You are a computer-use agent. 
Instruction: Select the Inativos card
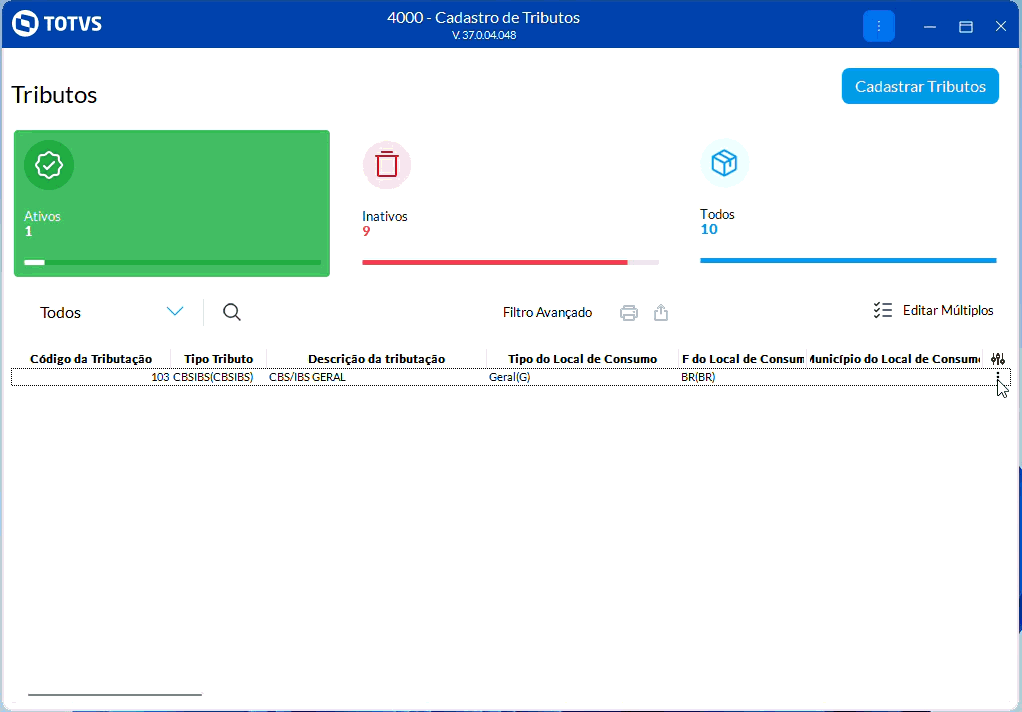[x=510, y=203]
